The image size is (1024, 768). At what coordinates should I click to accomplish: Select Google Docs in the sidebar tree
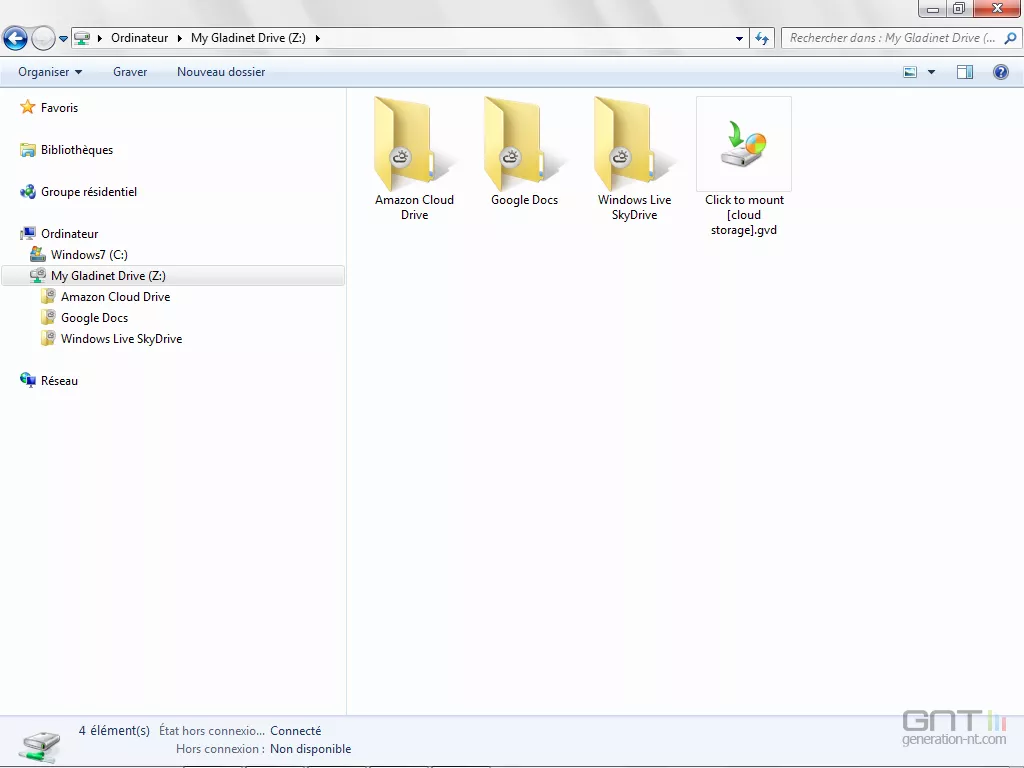click(x=94, y=318)
